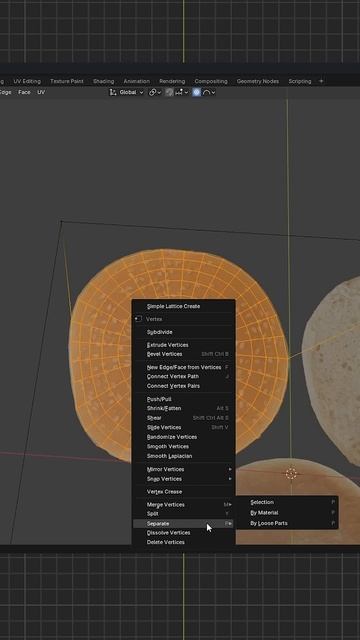
Task: Open the snapping options dropdown
Action: coord(181,92)
